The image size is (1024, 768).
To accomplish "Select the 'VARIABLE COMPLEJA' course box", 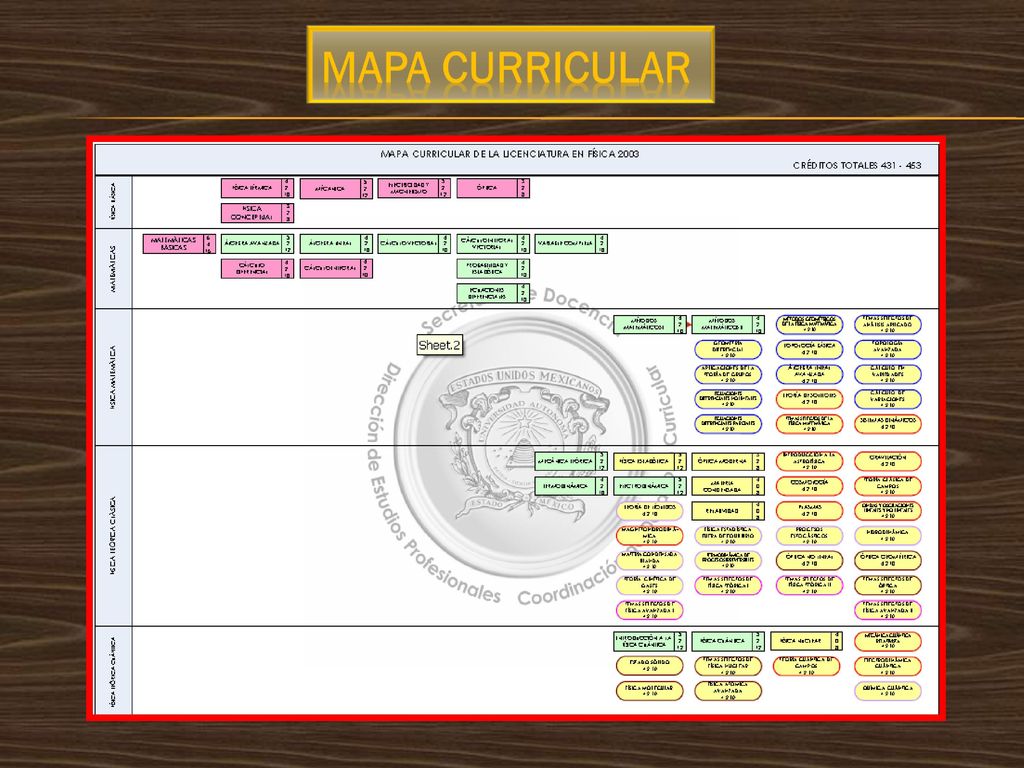I will [x=571, y=244].
